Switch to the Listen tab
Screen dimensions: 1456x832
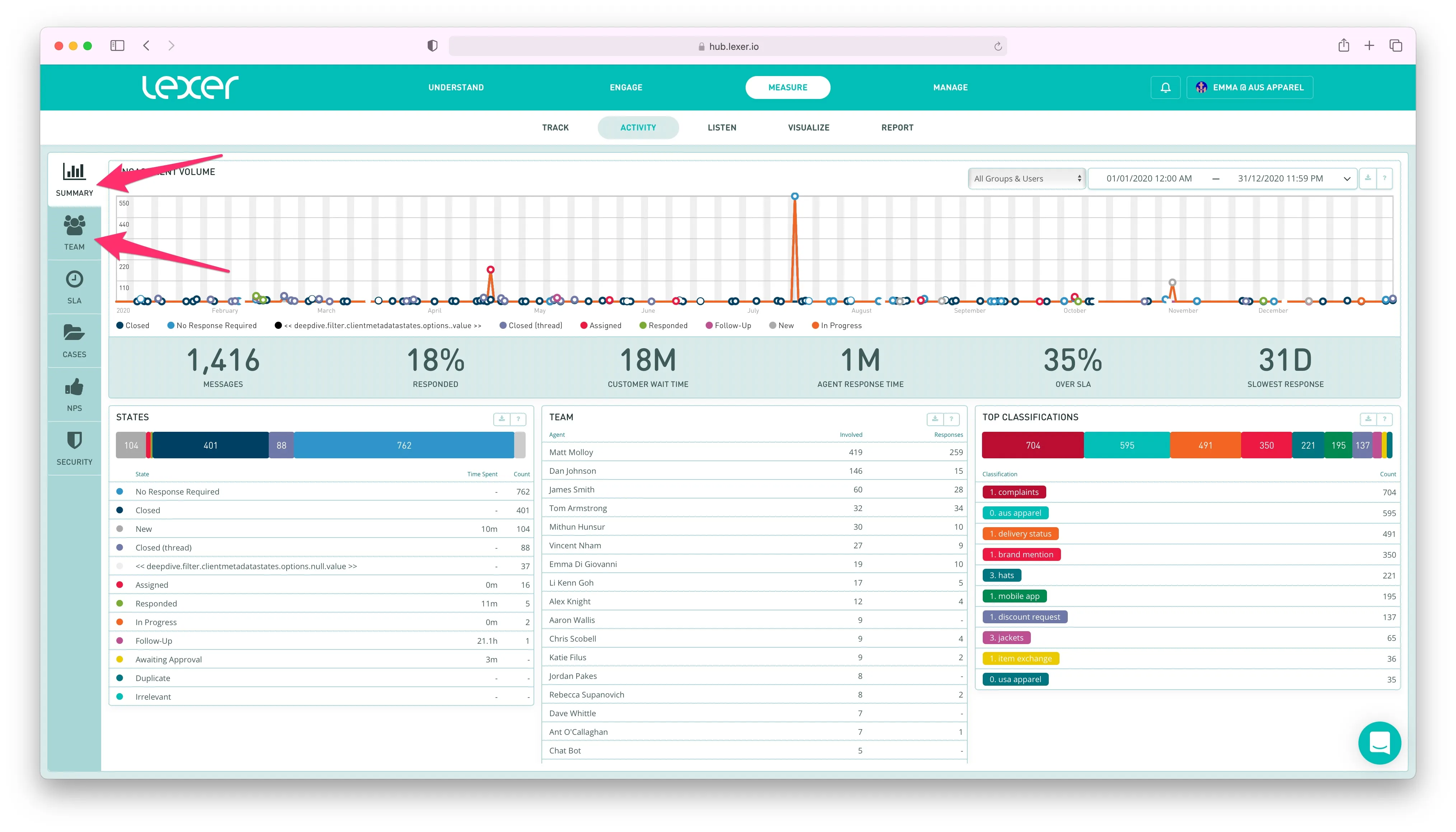tap(722, 127)
